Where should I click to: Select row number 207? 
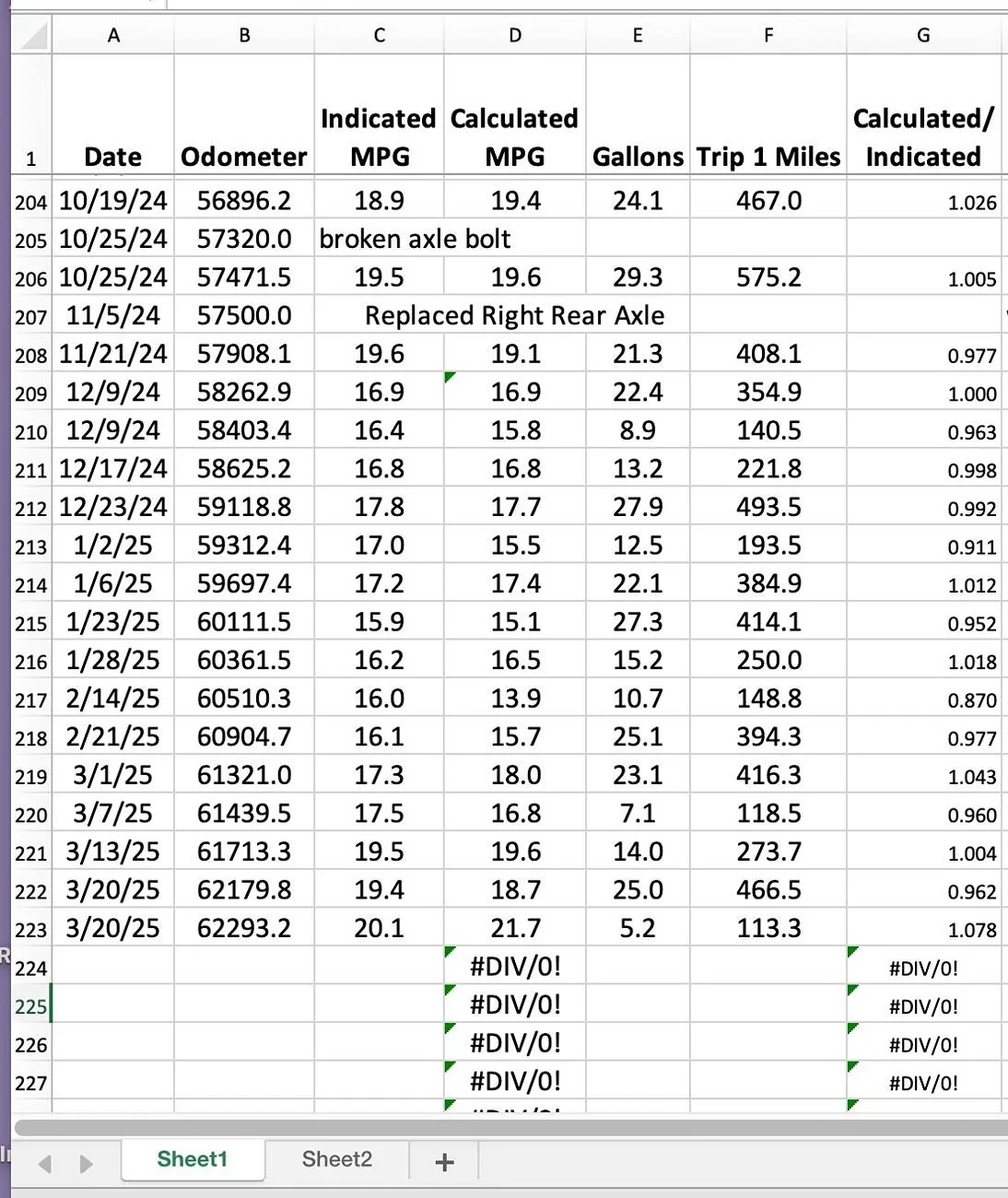[x=29, y=315]
